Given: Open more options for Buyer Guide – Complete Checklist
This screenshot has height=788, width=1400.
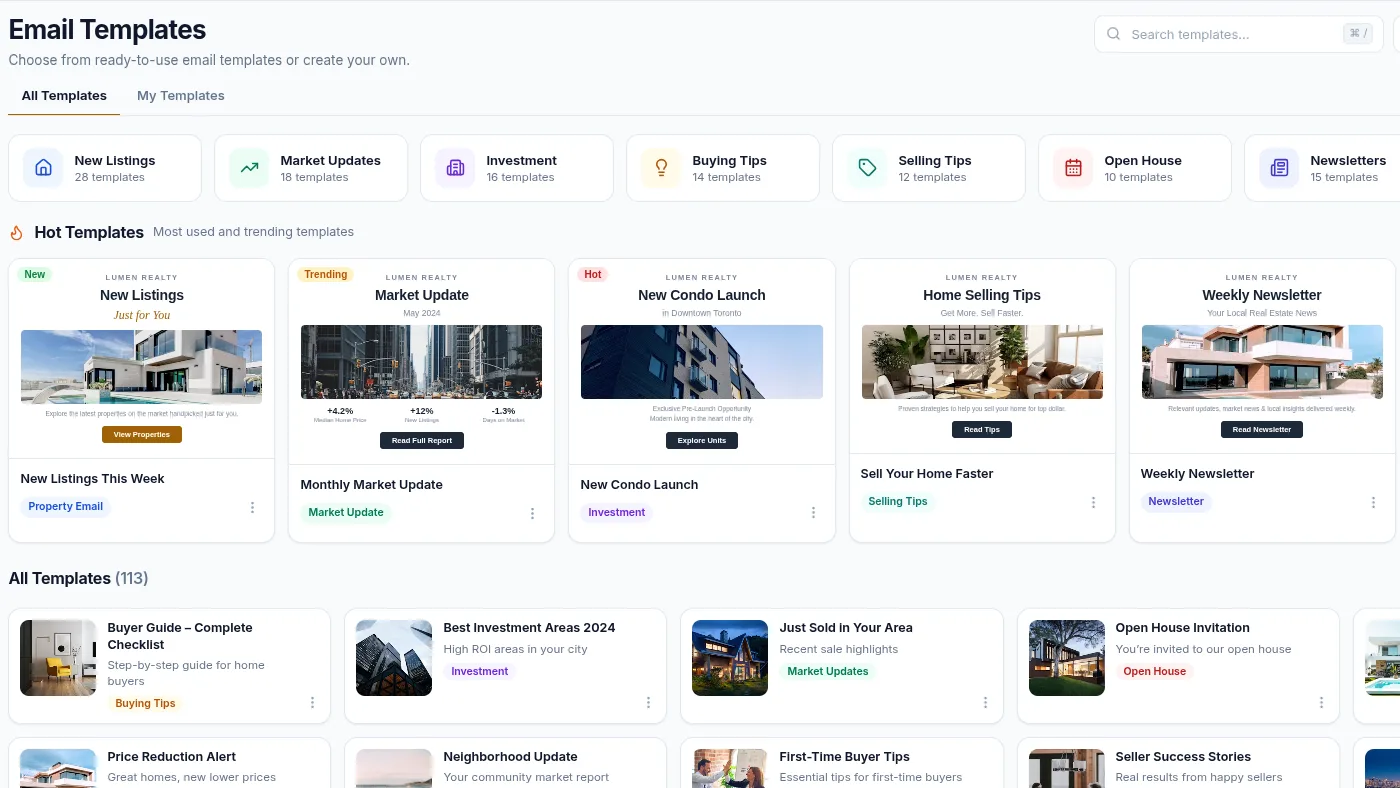Looking at the screenshot, I should tap(312, 703).
